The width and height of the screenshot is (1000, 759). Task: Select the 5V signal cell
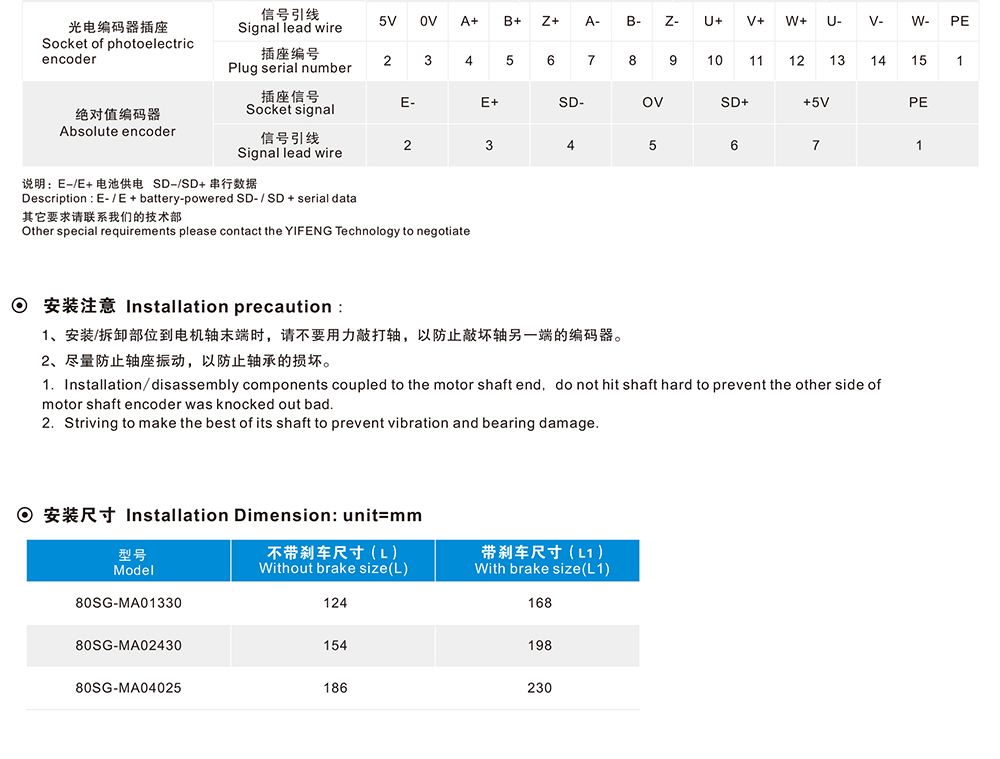387,21
